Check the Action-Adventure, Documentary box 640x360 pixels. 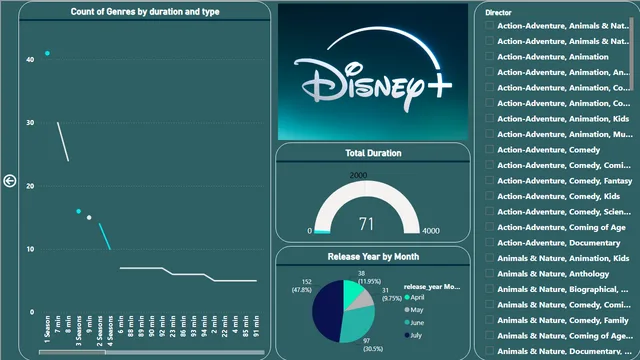tap(489, 242)
